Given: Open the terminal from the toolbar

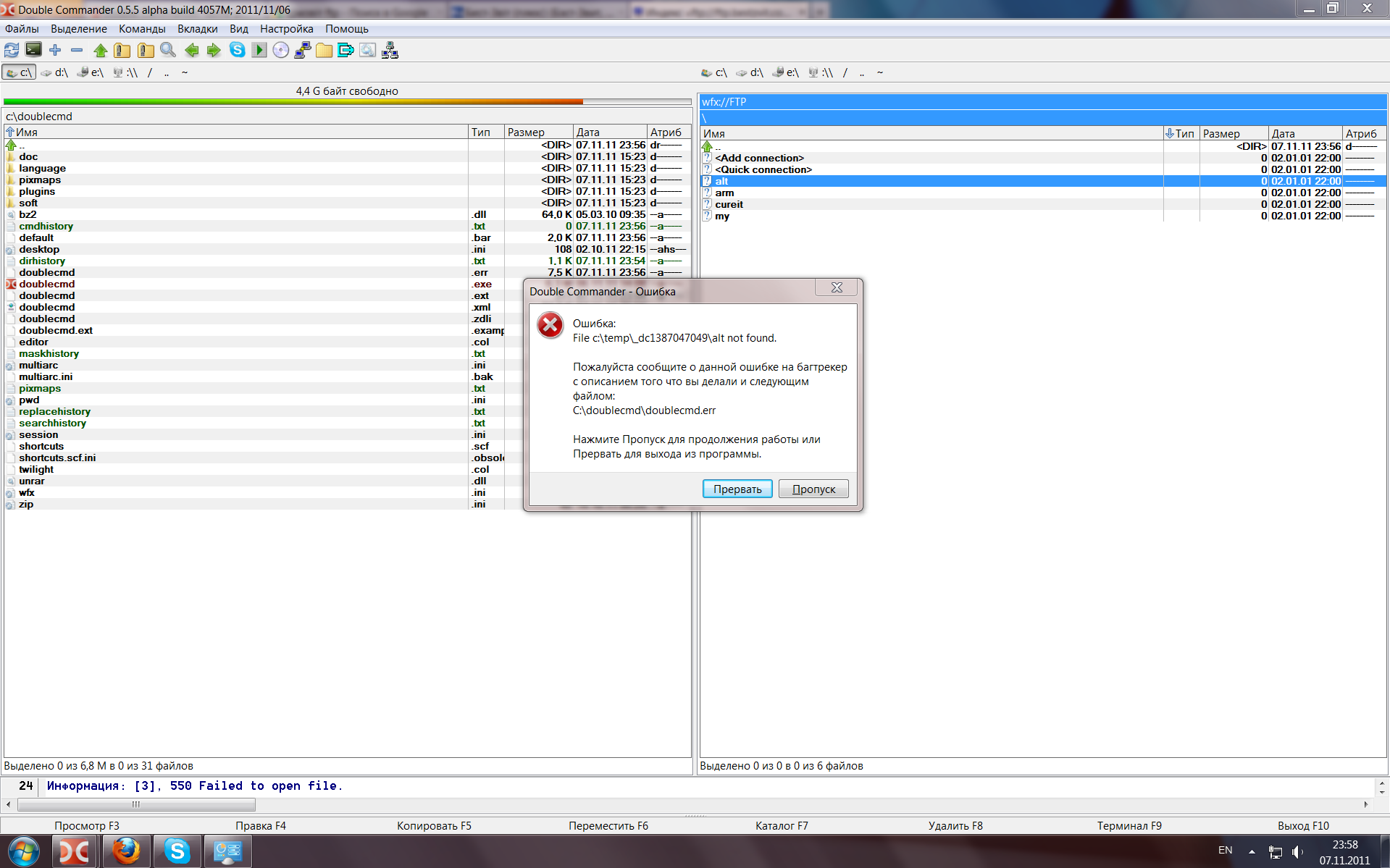Looking at the screenshot, I should pyautogui.click(x=33, y=50).
